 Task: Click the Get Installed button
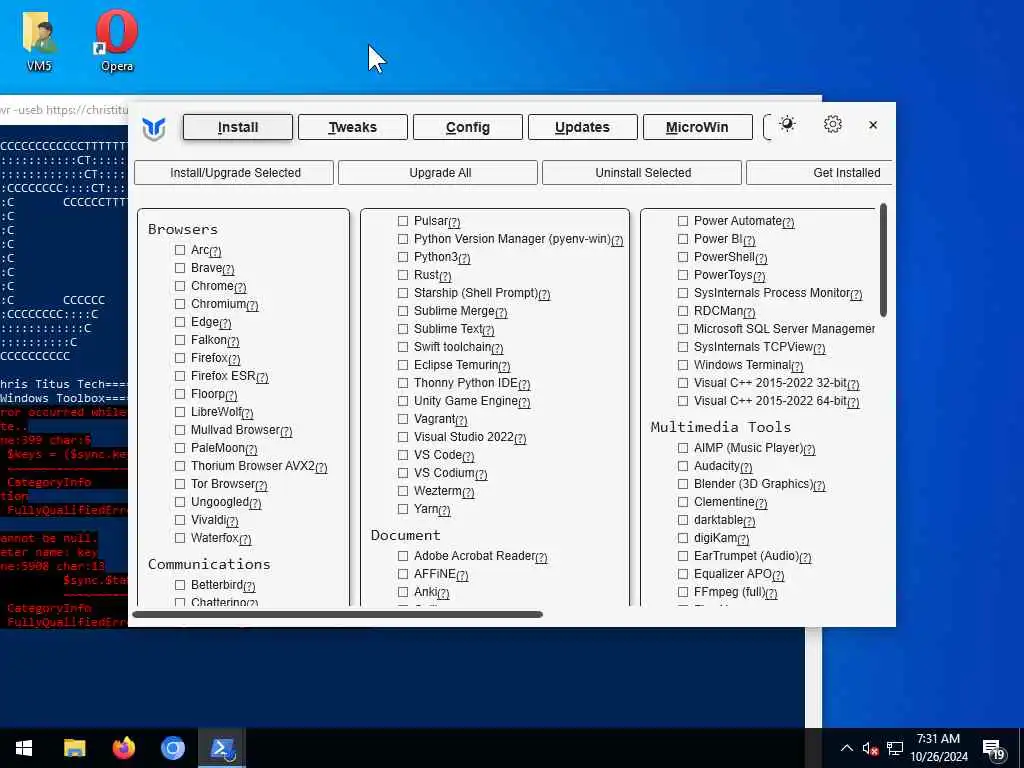[820, 173]
